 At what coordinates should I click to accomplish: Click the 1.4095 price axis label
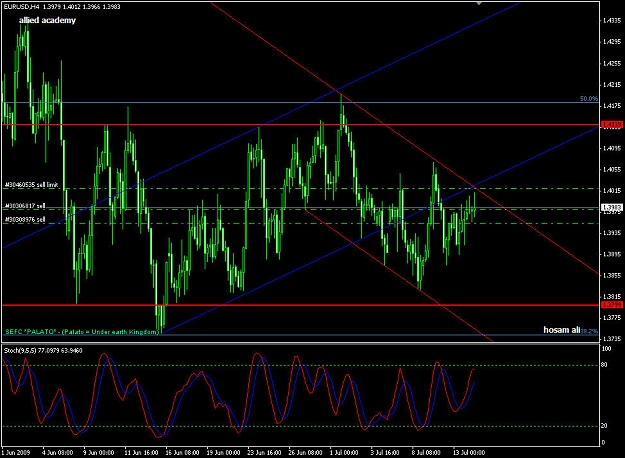(x=612, y=148)
